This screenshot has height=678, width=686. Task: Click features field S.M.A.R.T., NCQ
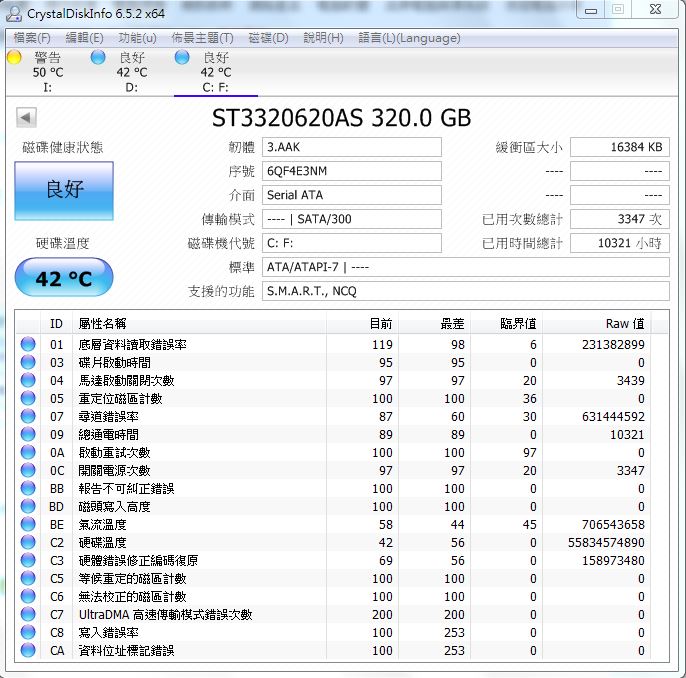(x=466, y=291)
